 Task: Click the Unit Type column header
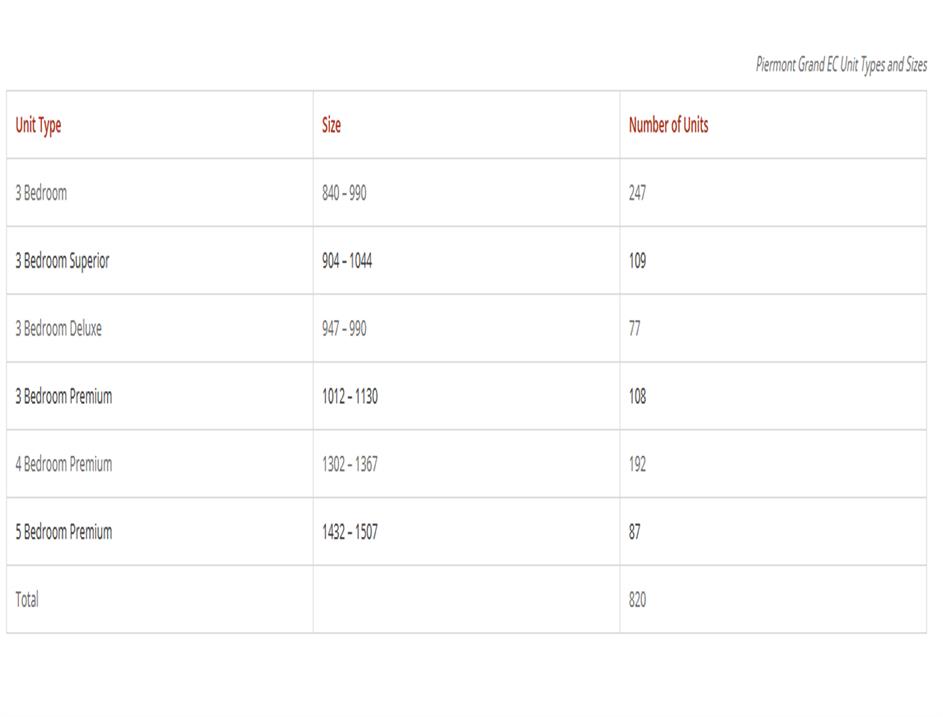[x=38, y=125]
